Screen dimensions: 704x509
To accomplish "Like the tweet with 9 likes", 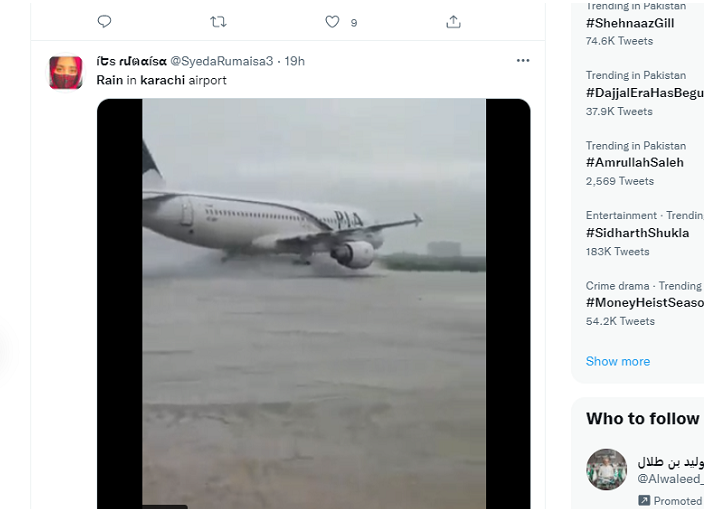I will pos(333,21).
